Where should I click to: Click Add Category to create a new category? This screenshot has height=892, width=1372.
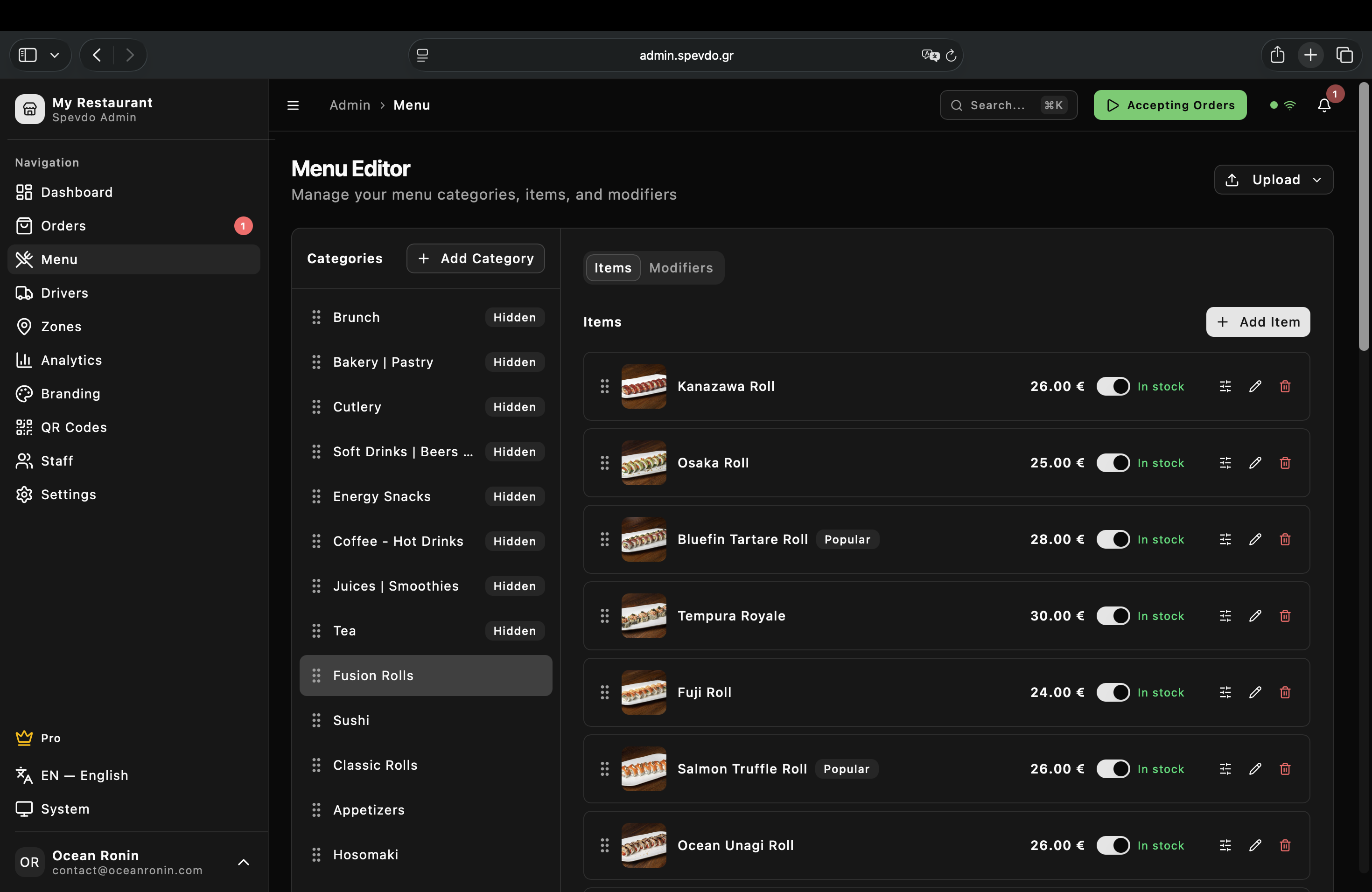(x=475, y=258)
